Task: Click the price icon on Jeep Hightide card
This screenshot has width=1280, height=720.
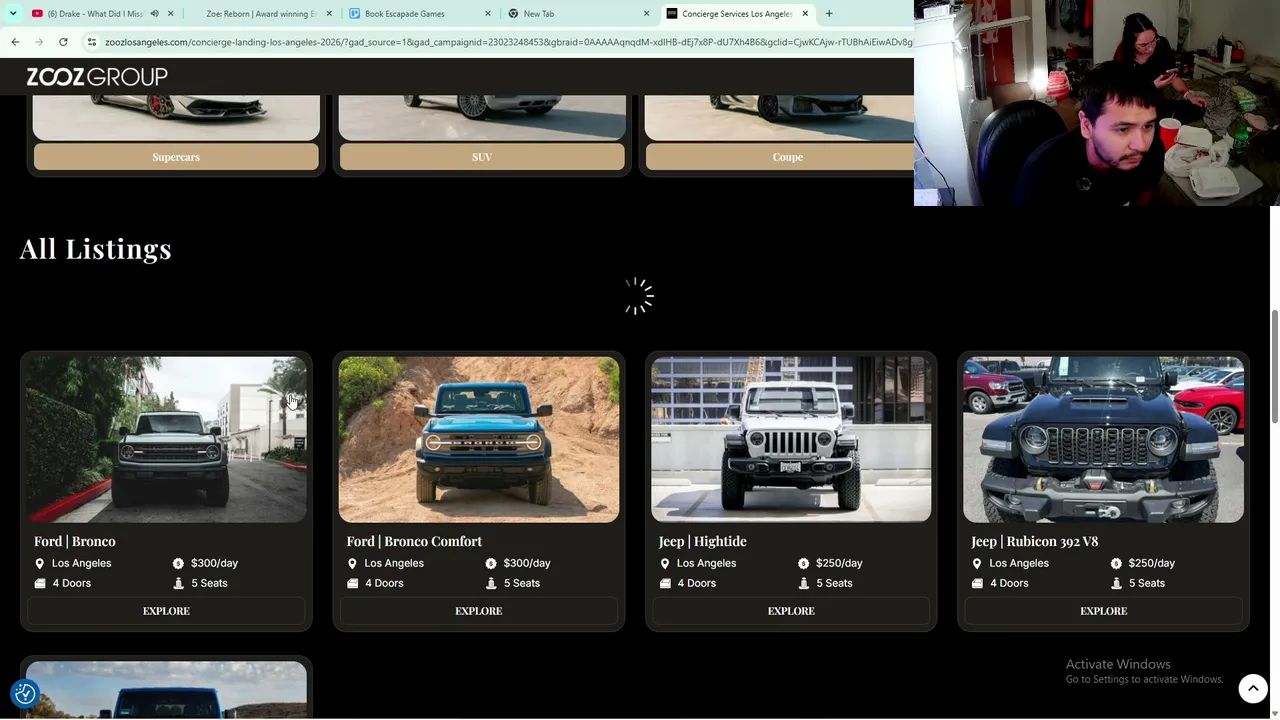Action: (x=803, y=564)
